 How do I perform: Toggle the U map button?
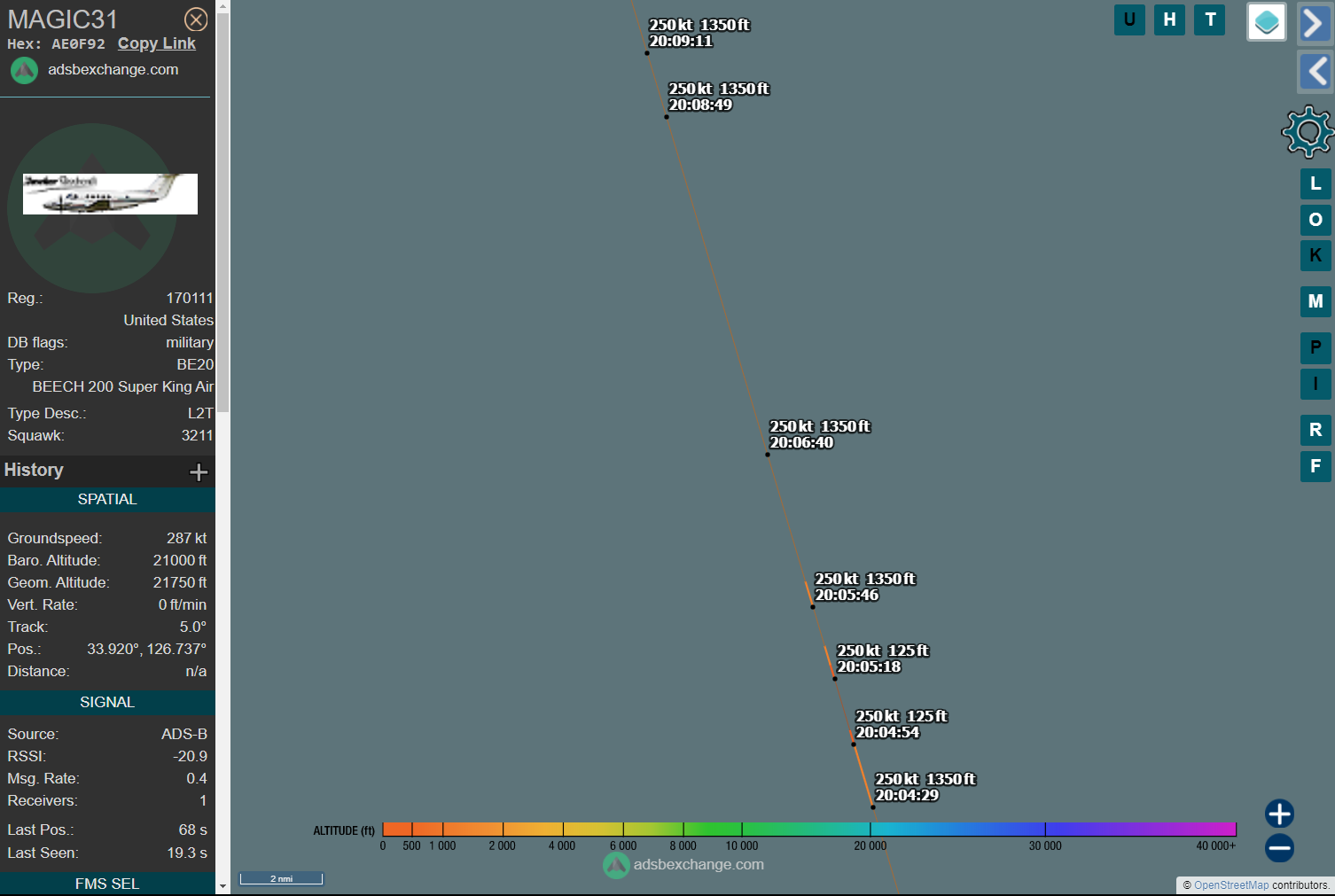pos(1129,19)
